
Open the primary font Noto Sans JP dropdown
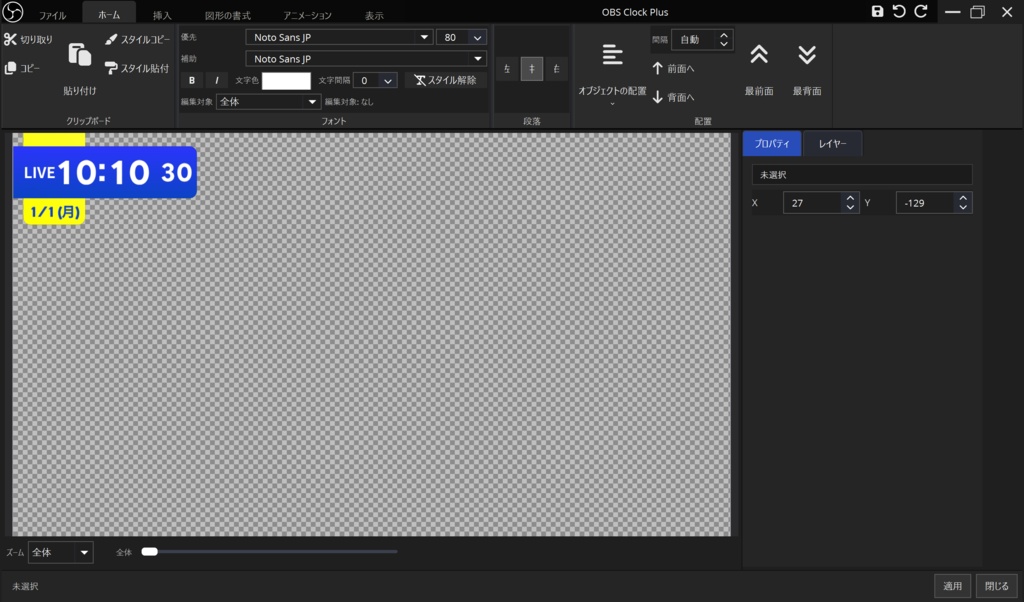tap(424, 37)
